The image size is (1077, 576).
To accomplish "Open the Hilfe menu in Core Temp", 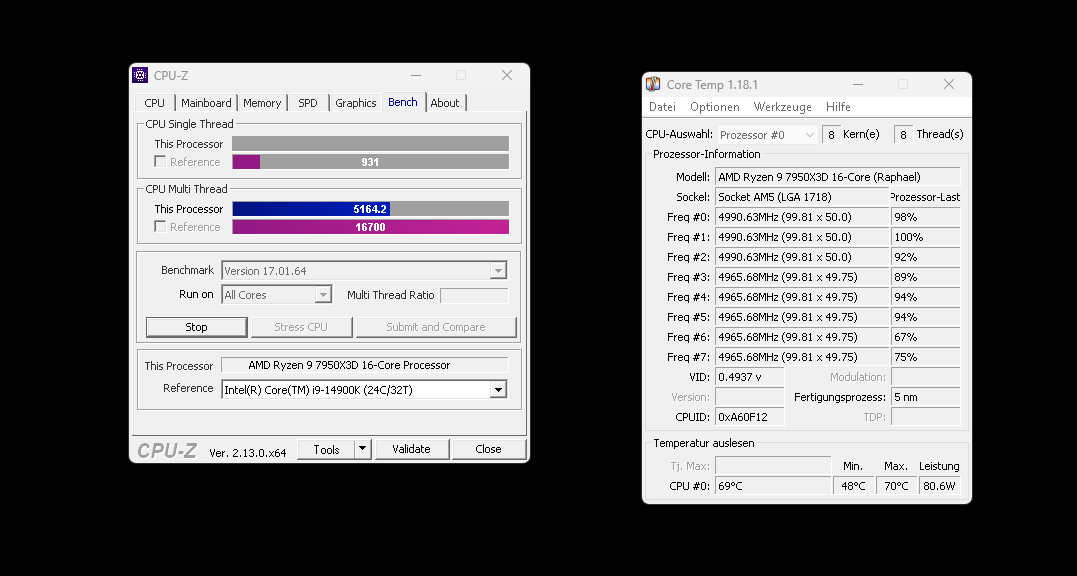I will [x=838, y=107].
